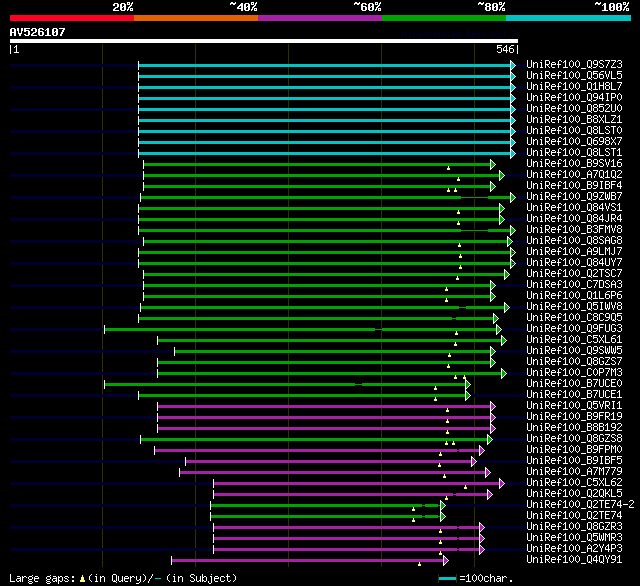Open the UniRef100_Q698X7 hit label
The height and width of the screenshot is (586, 640).
click(574, 142)
